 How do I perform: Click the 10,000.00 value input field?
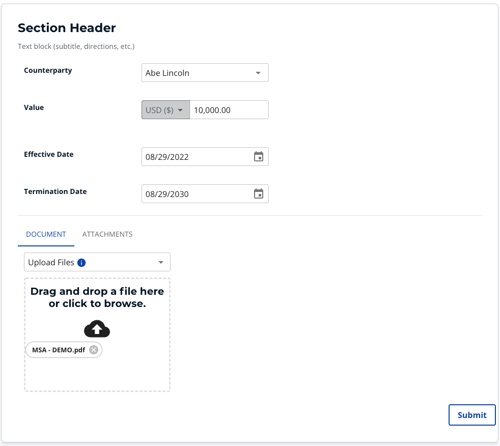tap(229, 110)
